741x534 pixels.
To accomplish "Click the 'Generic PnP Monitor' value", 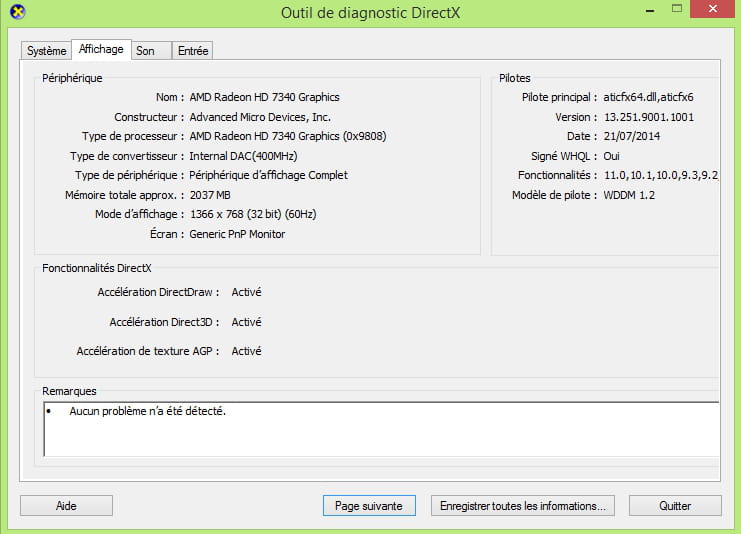I will (237, 234).
